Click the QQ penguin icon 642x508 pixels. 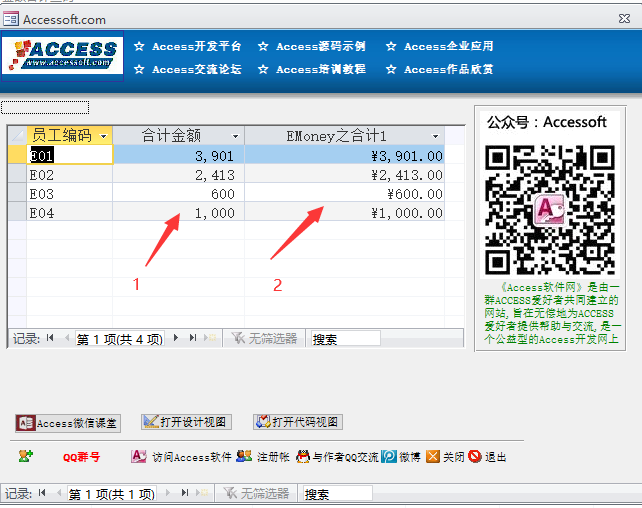303,456
